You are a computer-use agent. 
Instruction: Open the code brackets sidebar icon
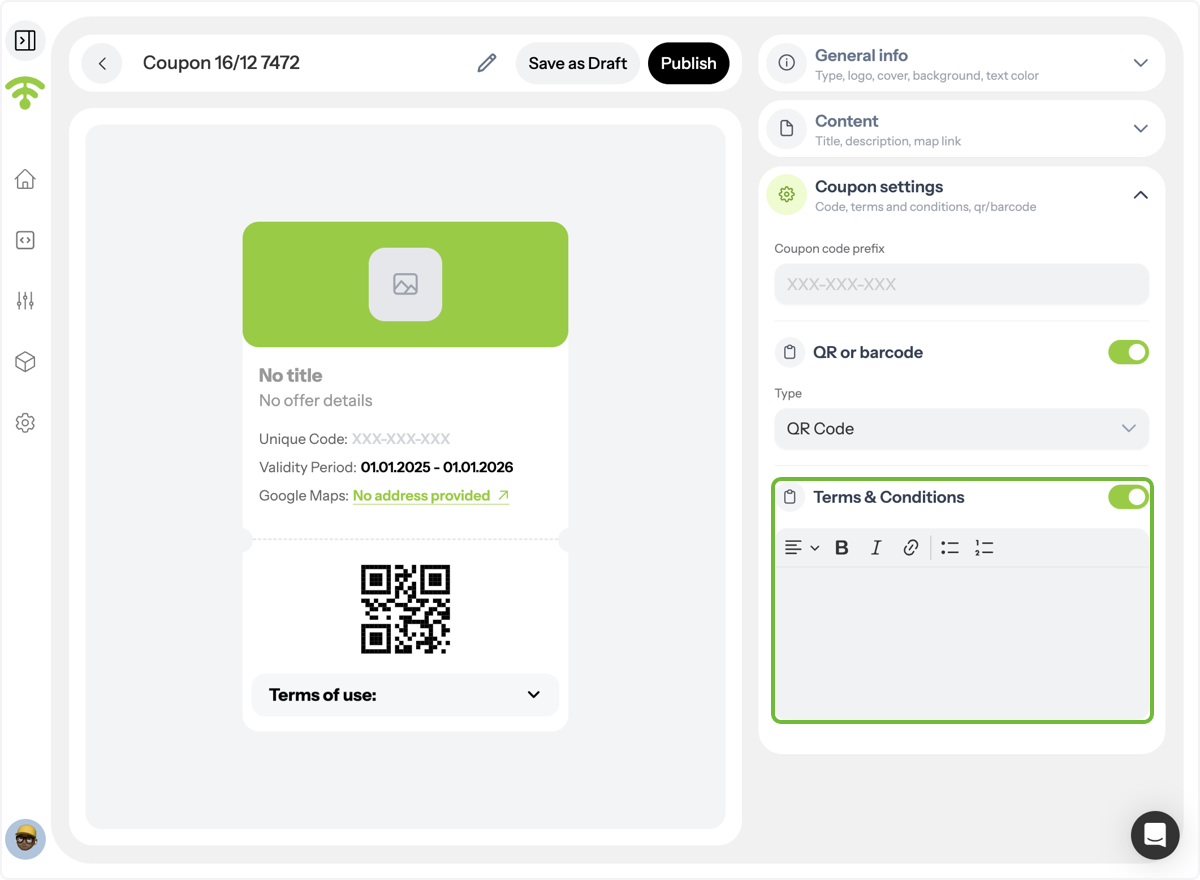26,240
